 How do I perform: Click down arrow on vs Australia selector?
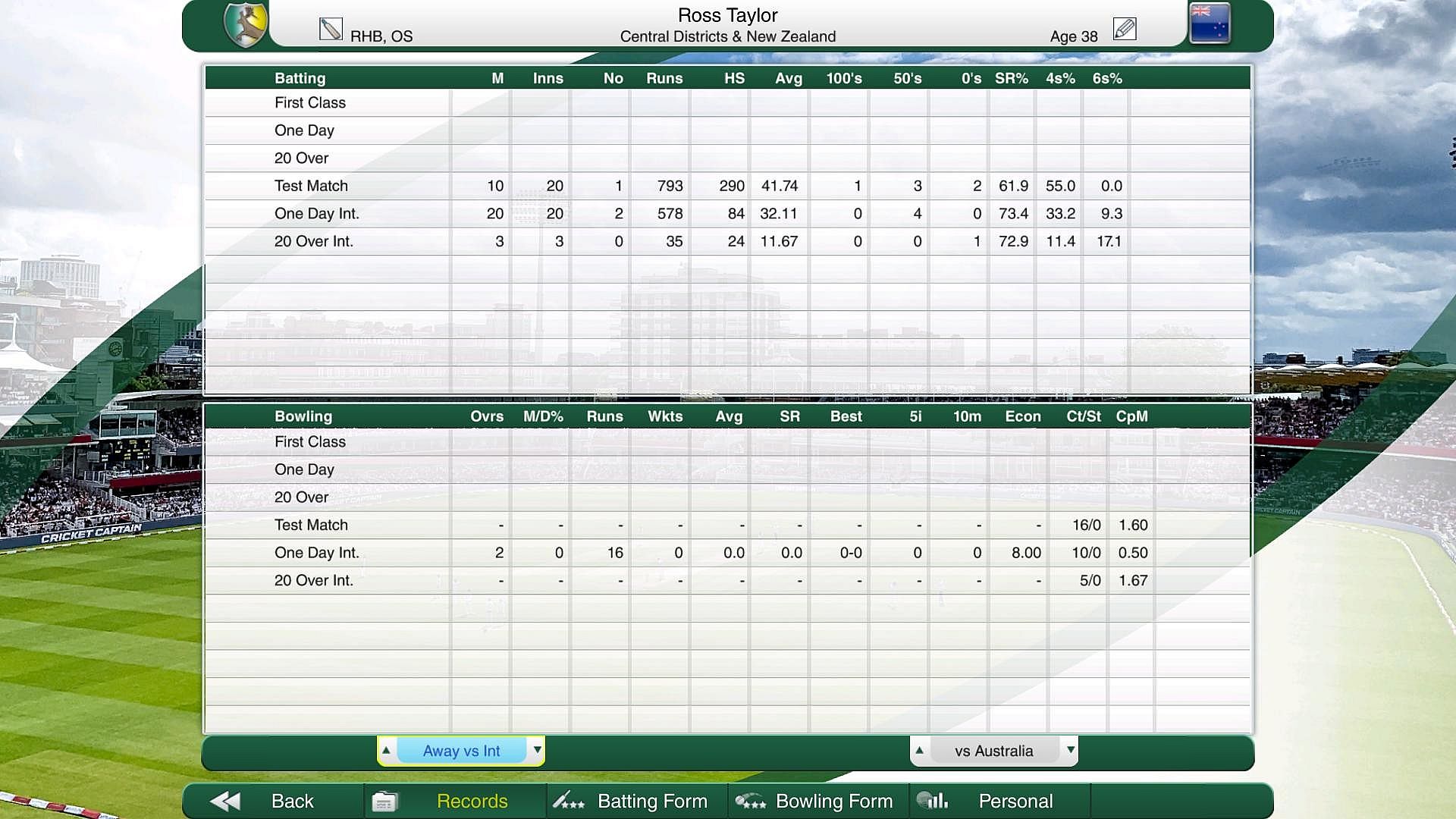click(x=1070, y=750)
